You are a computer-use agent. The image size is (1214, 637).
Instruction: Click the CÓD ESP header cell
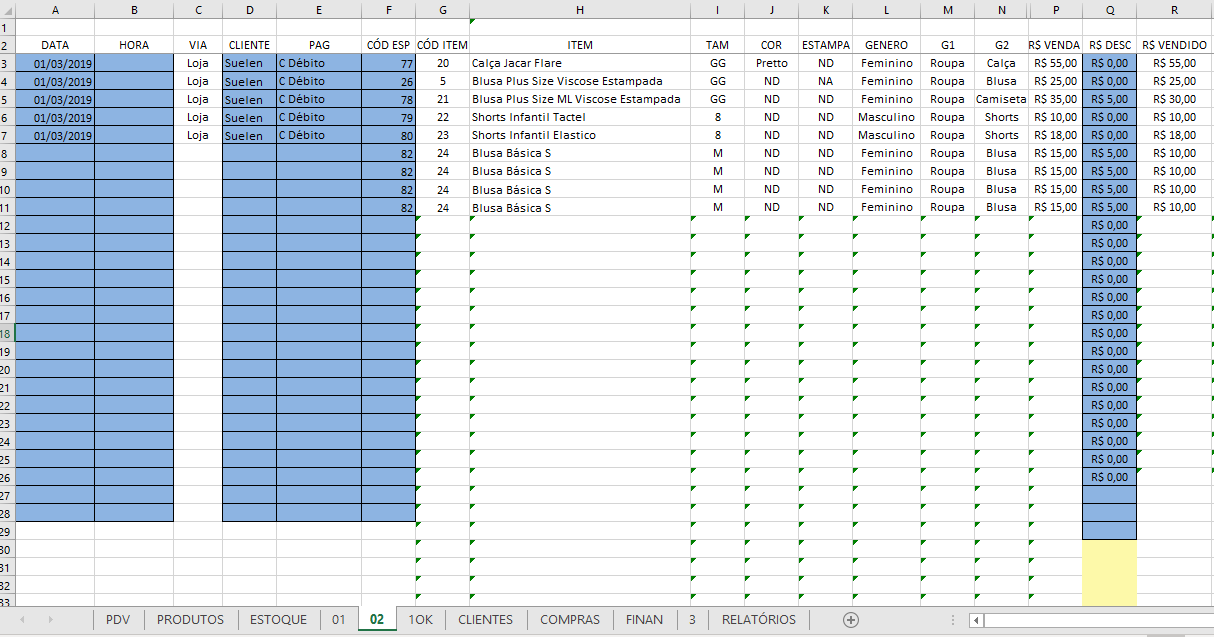pyautogui.click(x=388, y=45)
